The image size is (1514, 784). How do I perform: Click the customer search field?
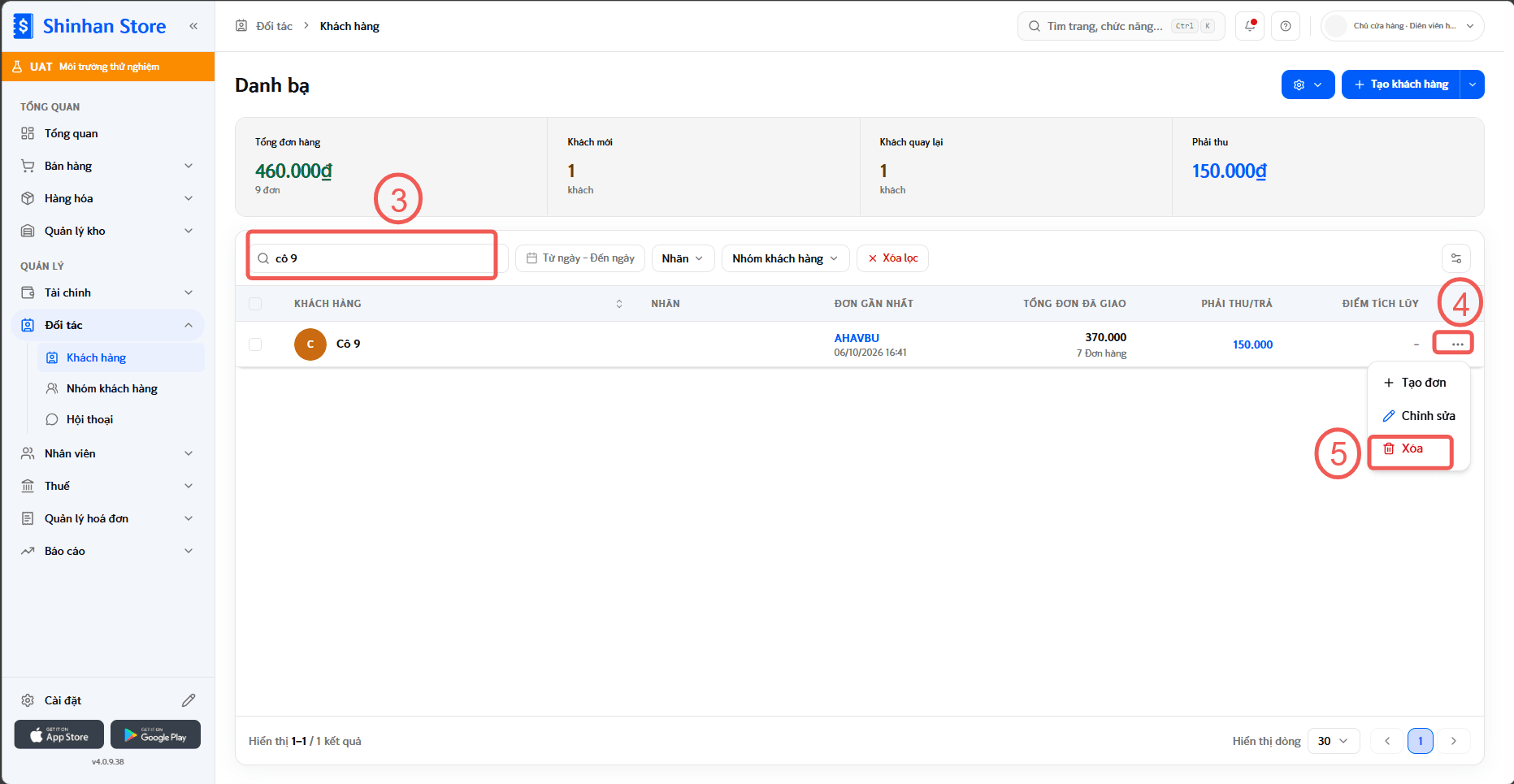[x=377, y=258]
